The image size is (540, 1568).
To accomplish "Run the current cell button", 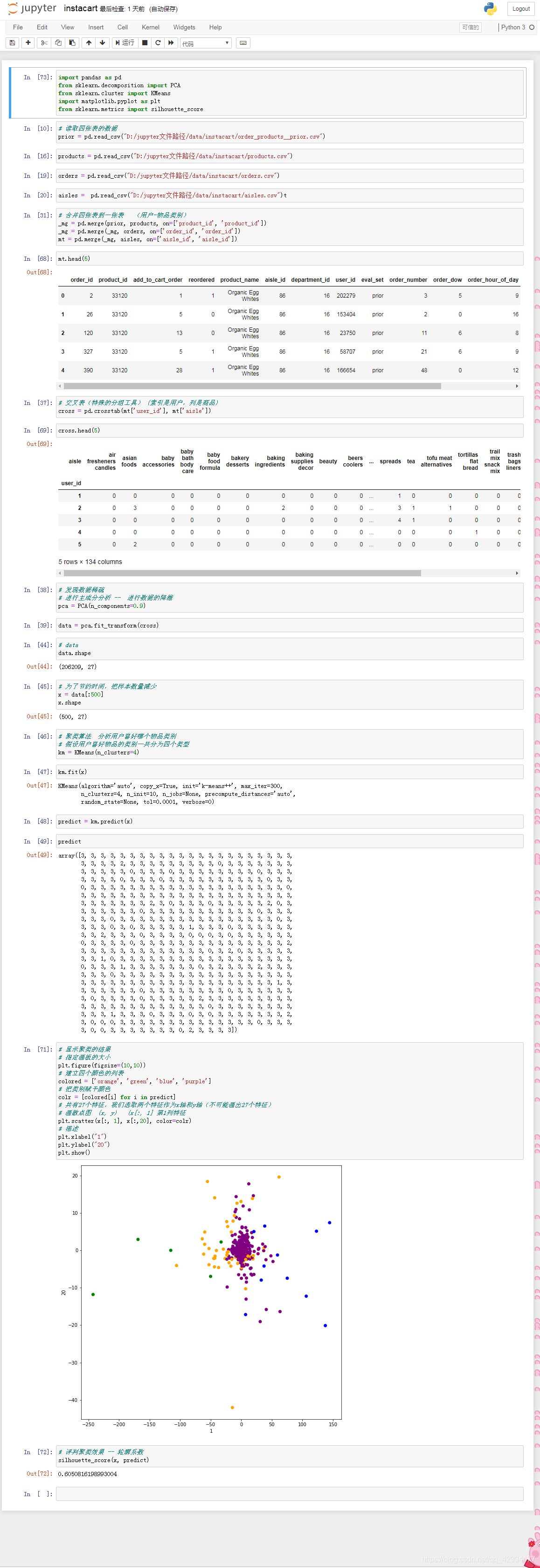I will pos(125,42).
